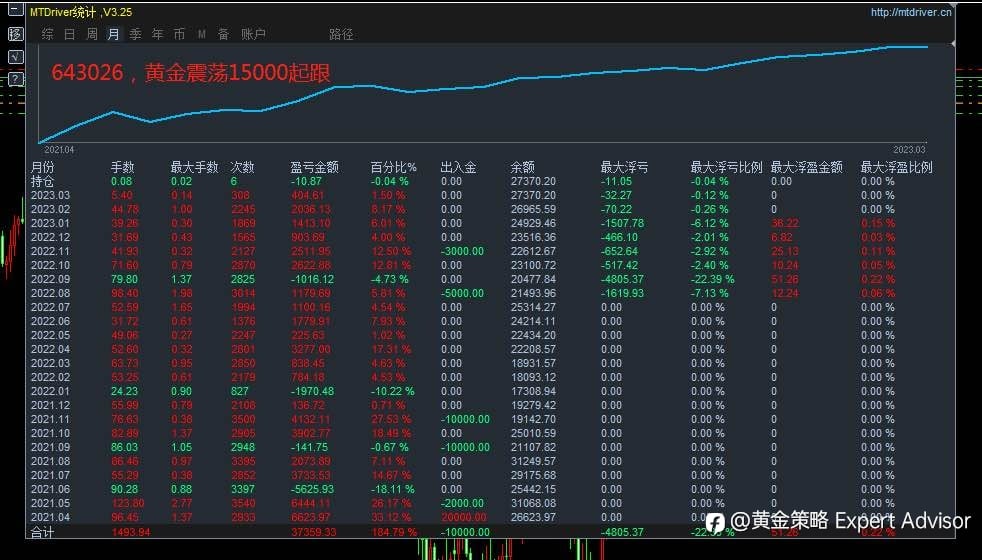Click deposit value -2000.00
Screen dimensions: 982x560
(462, 503)
